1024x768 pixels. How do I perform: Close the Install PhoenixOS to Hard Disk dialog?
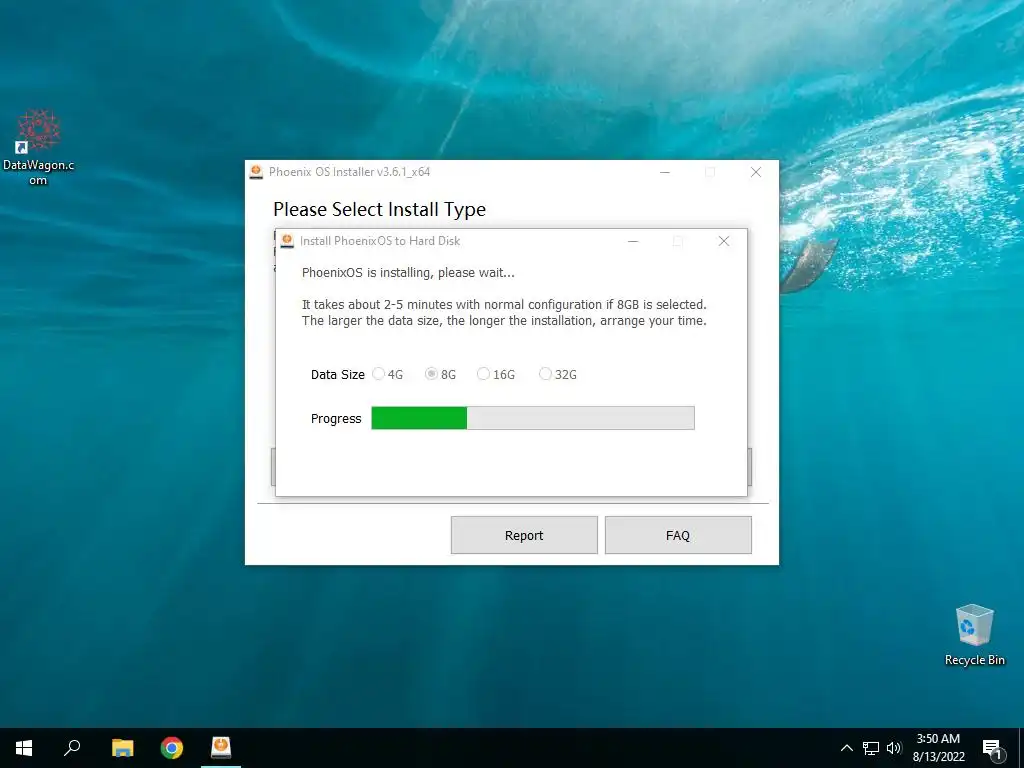point(724,241)
